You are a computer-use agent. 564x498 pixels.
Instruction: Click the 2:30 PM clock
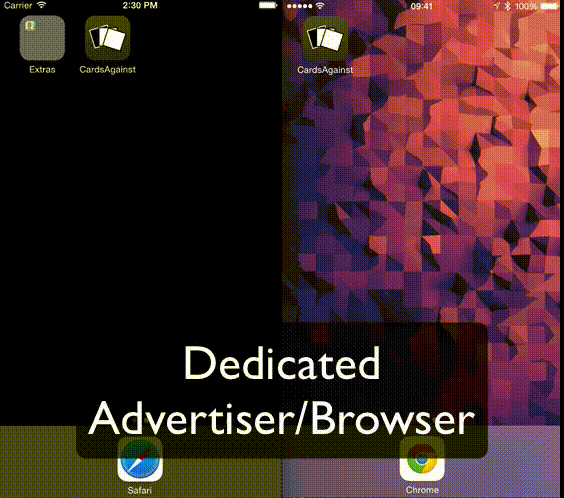[x=140, y=5]
